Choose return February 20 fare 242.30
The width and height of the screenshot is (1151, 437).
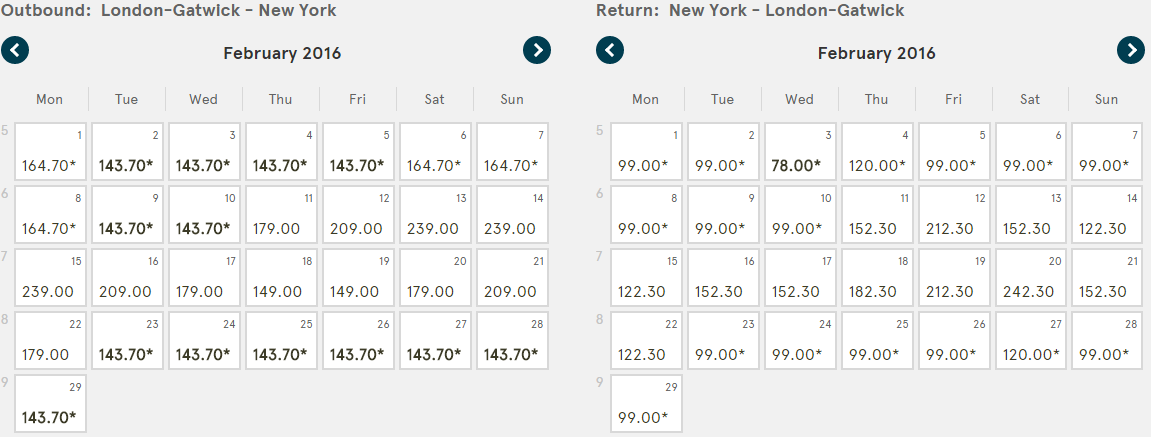pos(1031,278)
